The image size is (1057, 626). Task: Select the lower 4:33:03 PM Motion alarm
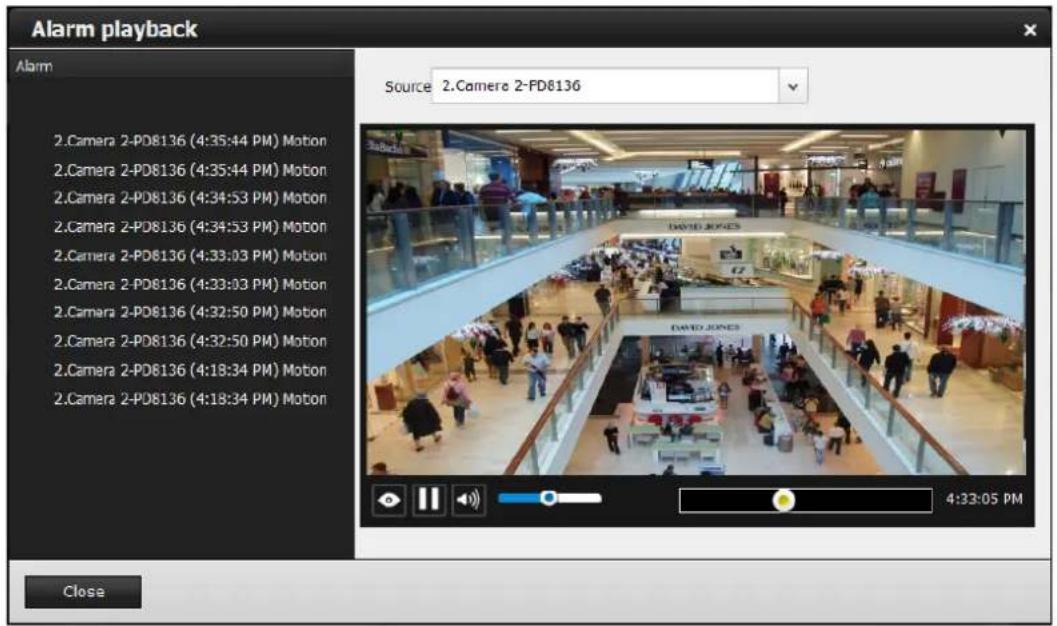click(x=190, y=284)
